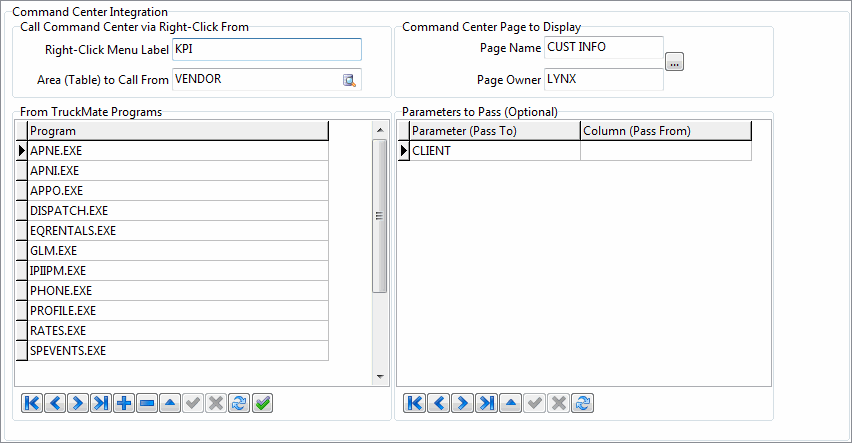The width and height of the screenshot is (852, 443).
Task: Click the Right-Click Menu Label field
Action: [x=266, y=49]
